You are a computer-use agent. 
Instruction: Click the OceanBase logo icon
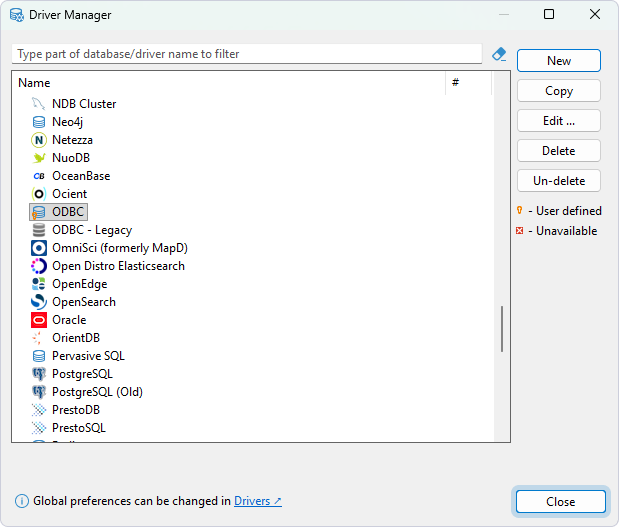[39, 176]
